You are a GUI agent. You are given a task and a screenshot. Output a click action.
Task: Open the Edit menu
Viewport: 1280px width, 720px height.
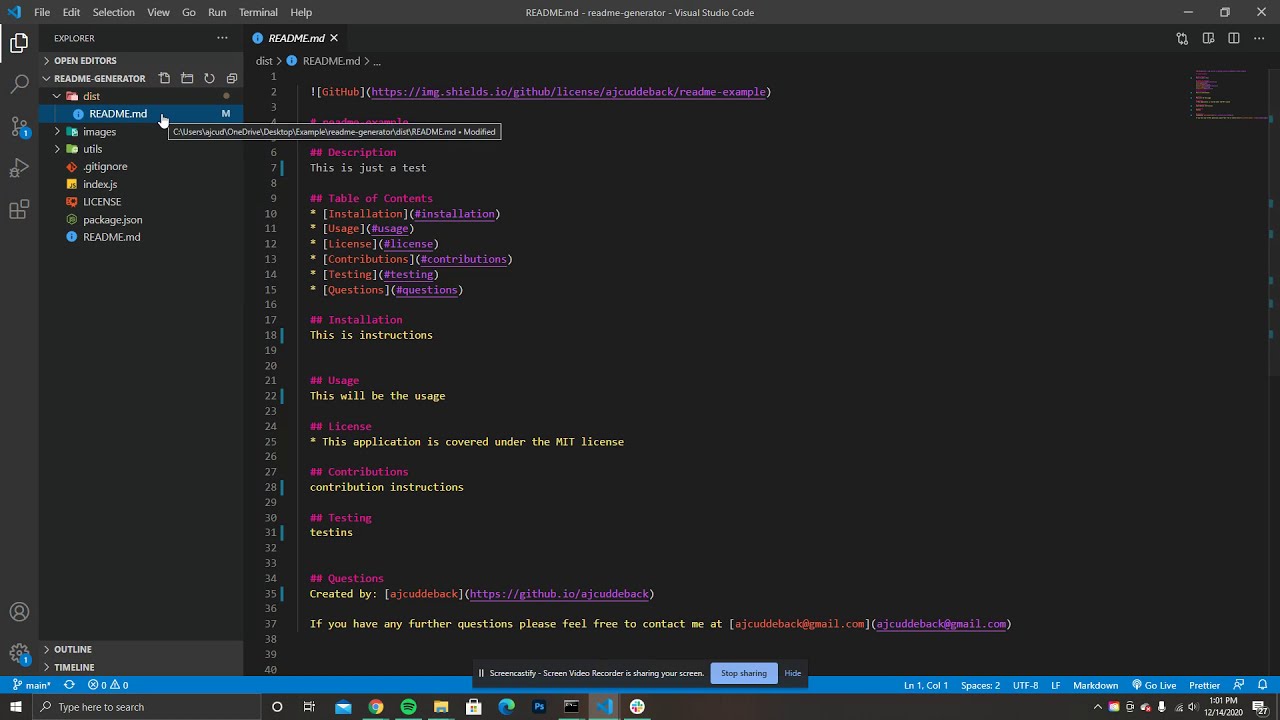[x=71, y=12]
